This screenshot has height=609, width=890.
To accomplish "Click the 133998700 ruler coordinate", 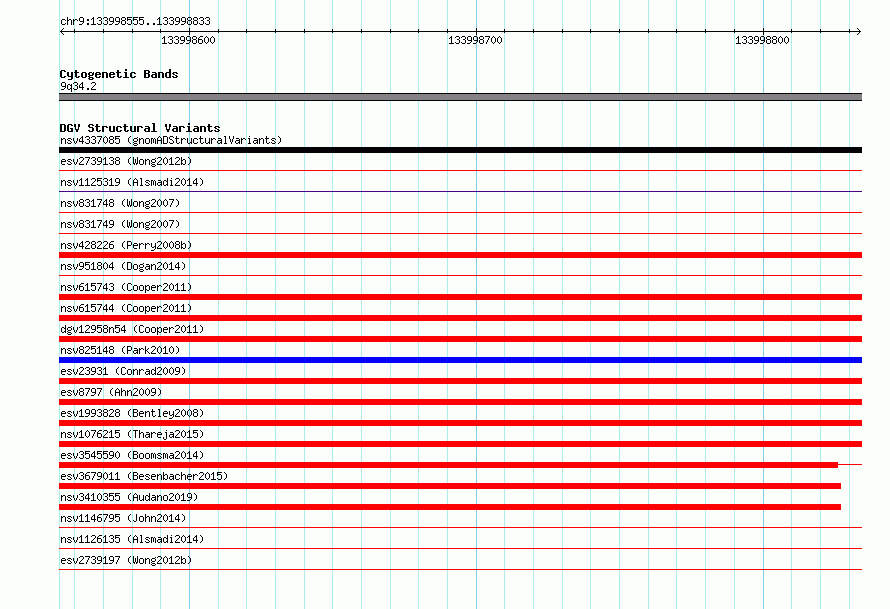I will (x=475, y=40).
